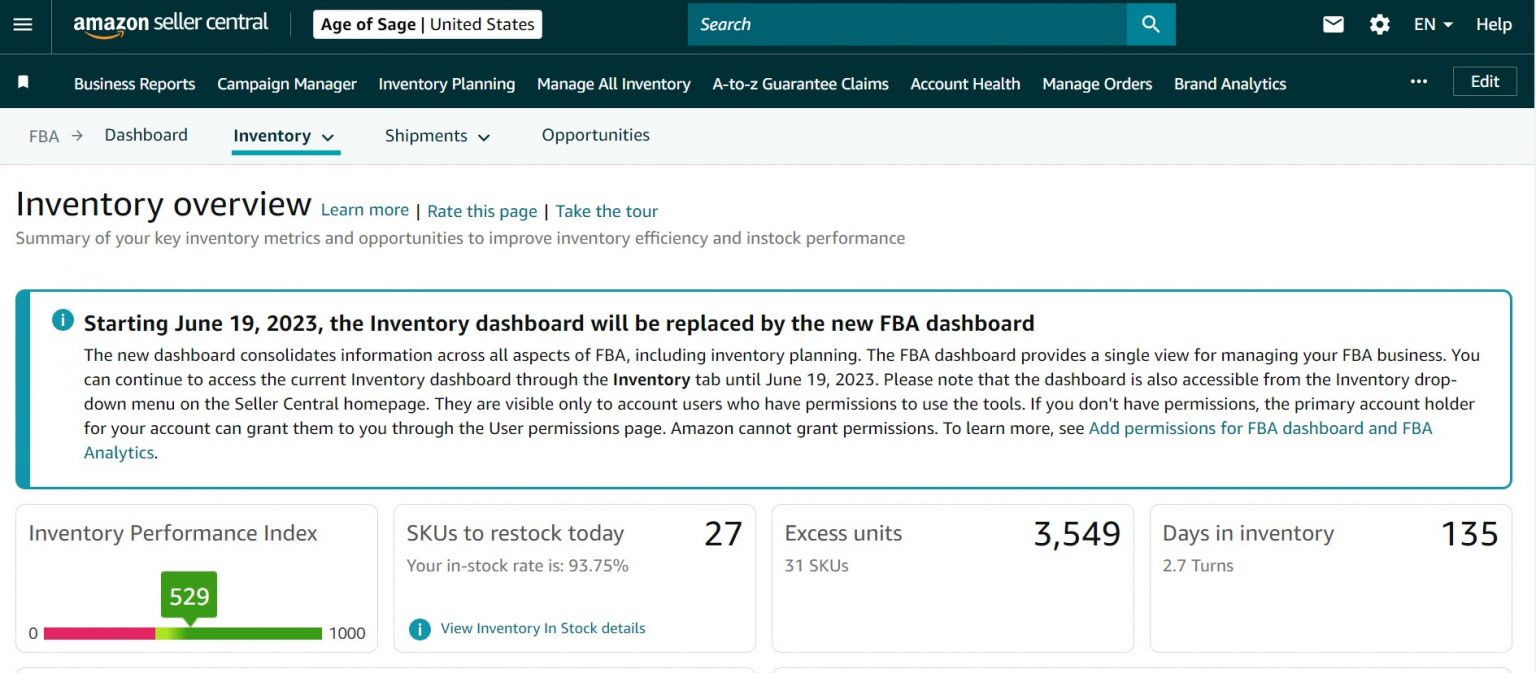Image resolution: width=1536 pixels, height=673 pixels.
Task: Click the search magnifier button
Action: point(1151,24)
